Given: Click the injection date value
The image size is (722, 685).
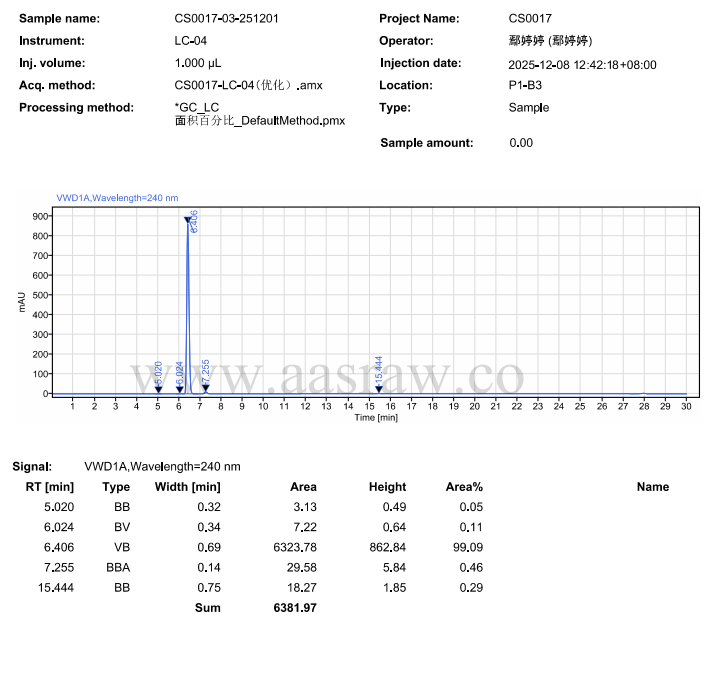Looking at the screenshot, I should click(582, 64).
